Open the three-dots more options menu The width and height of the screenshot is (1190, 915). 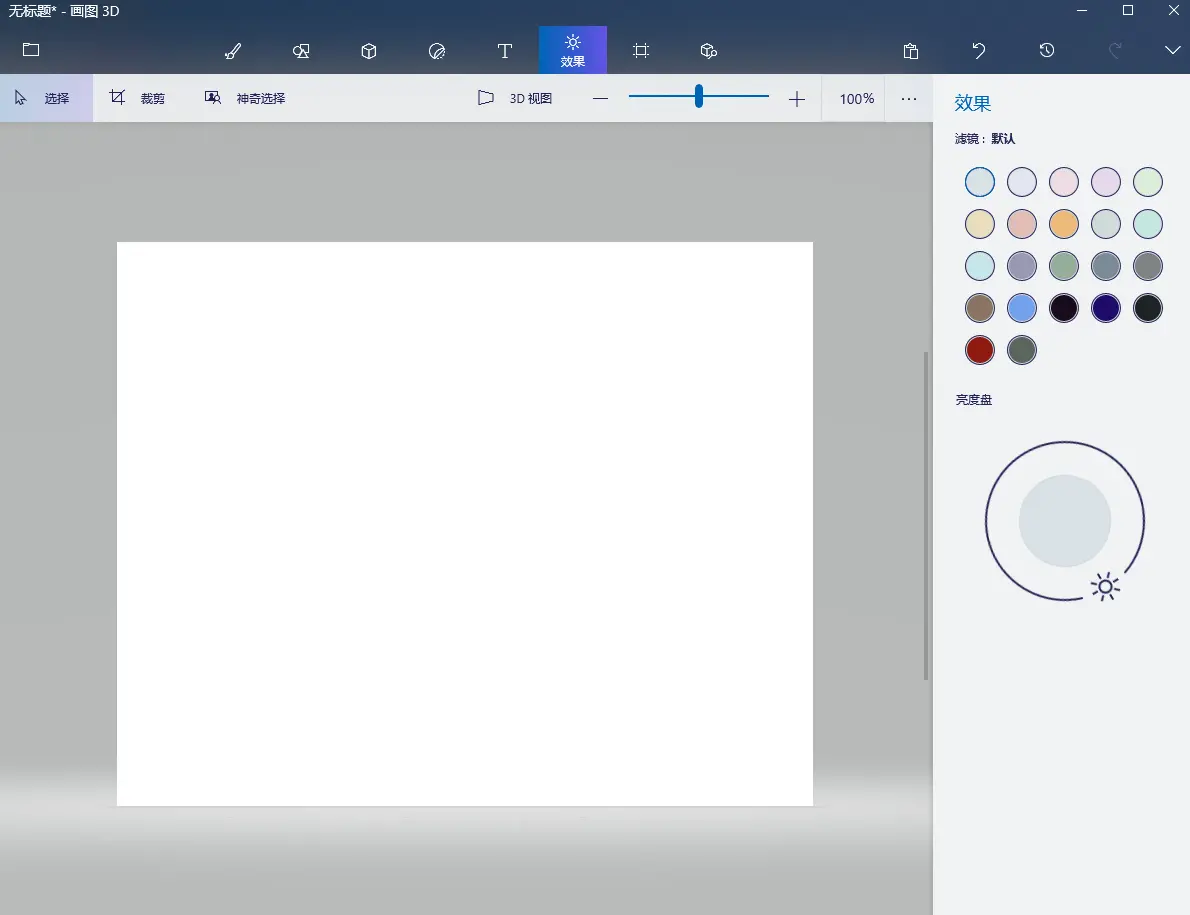[908, 99]
